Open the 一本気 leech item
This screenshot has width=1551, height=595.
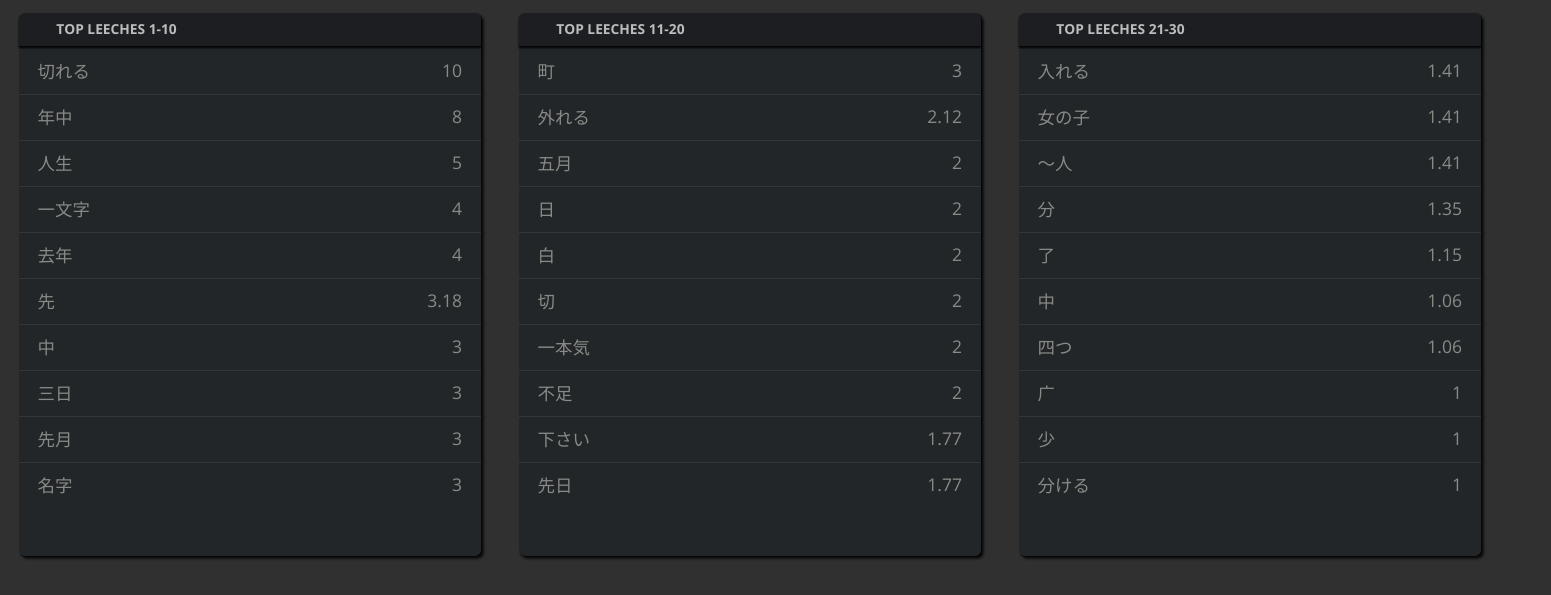(x=750, y=348)
